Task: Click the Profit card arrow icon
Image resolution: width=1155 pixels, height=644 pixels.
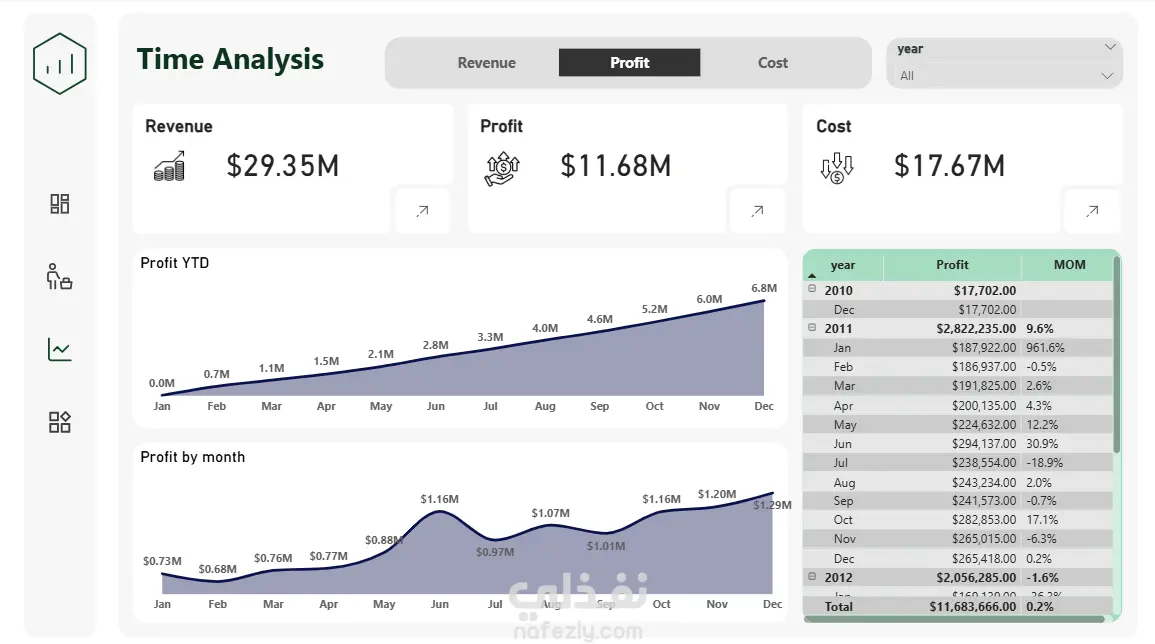Action: [757, 211]
